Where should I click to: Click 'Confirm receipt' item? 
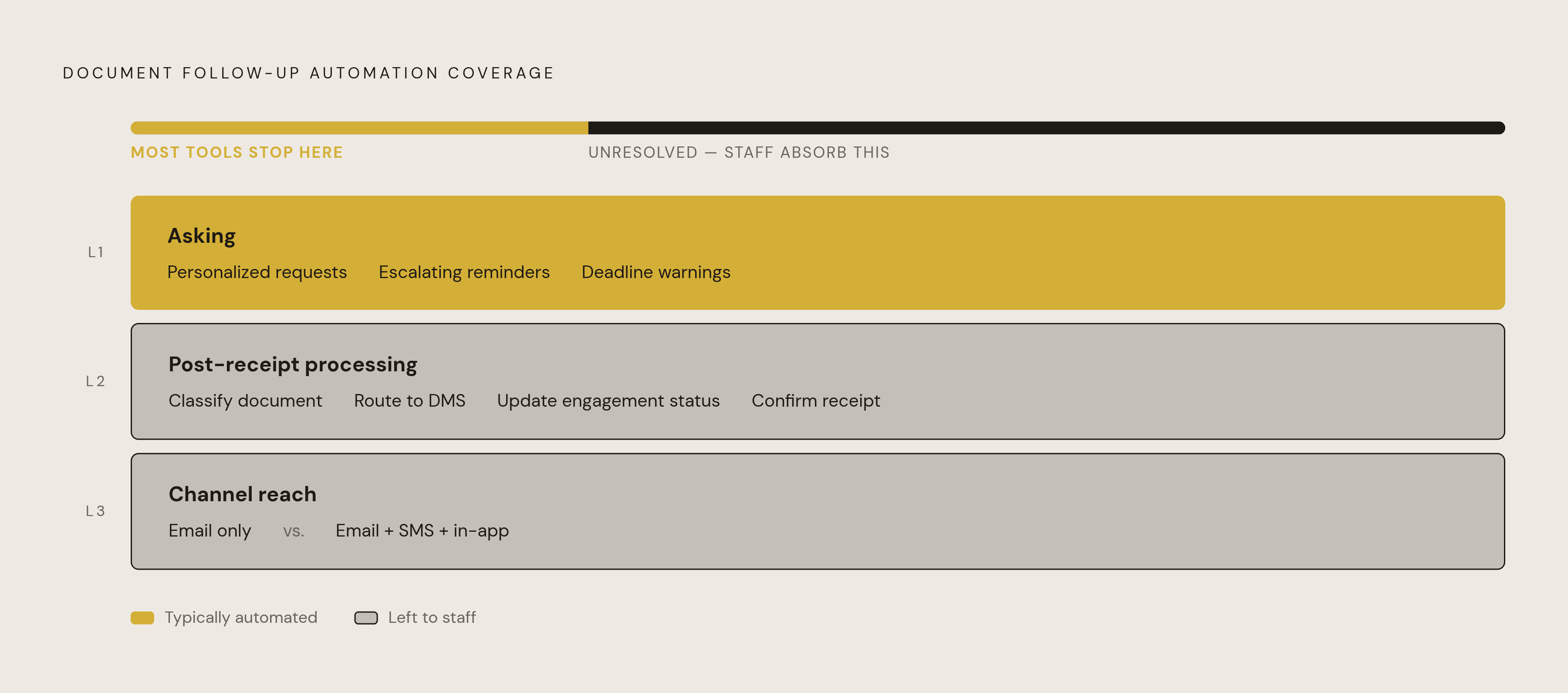tap(816, 401)
